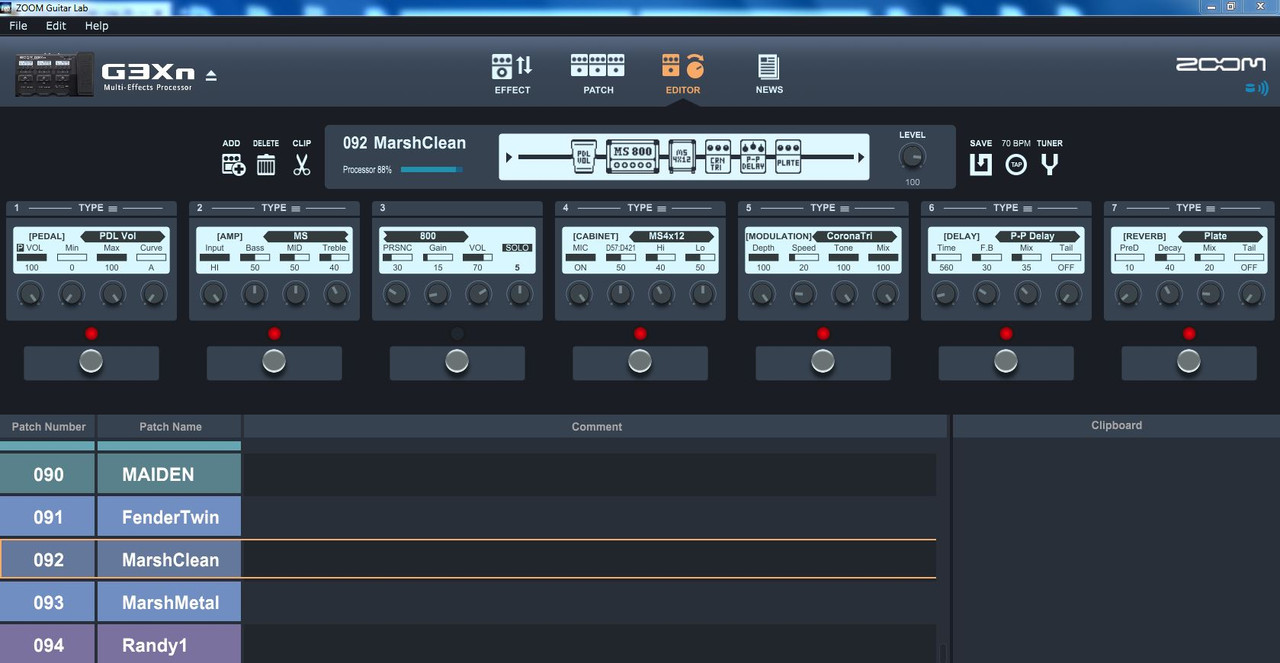Image resolution: width=1280 pixels, height=663 pixels.
Task: Open the PATCH section
Action: [x=598, y=75]
